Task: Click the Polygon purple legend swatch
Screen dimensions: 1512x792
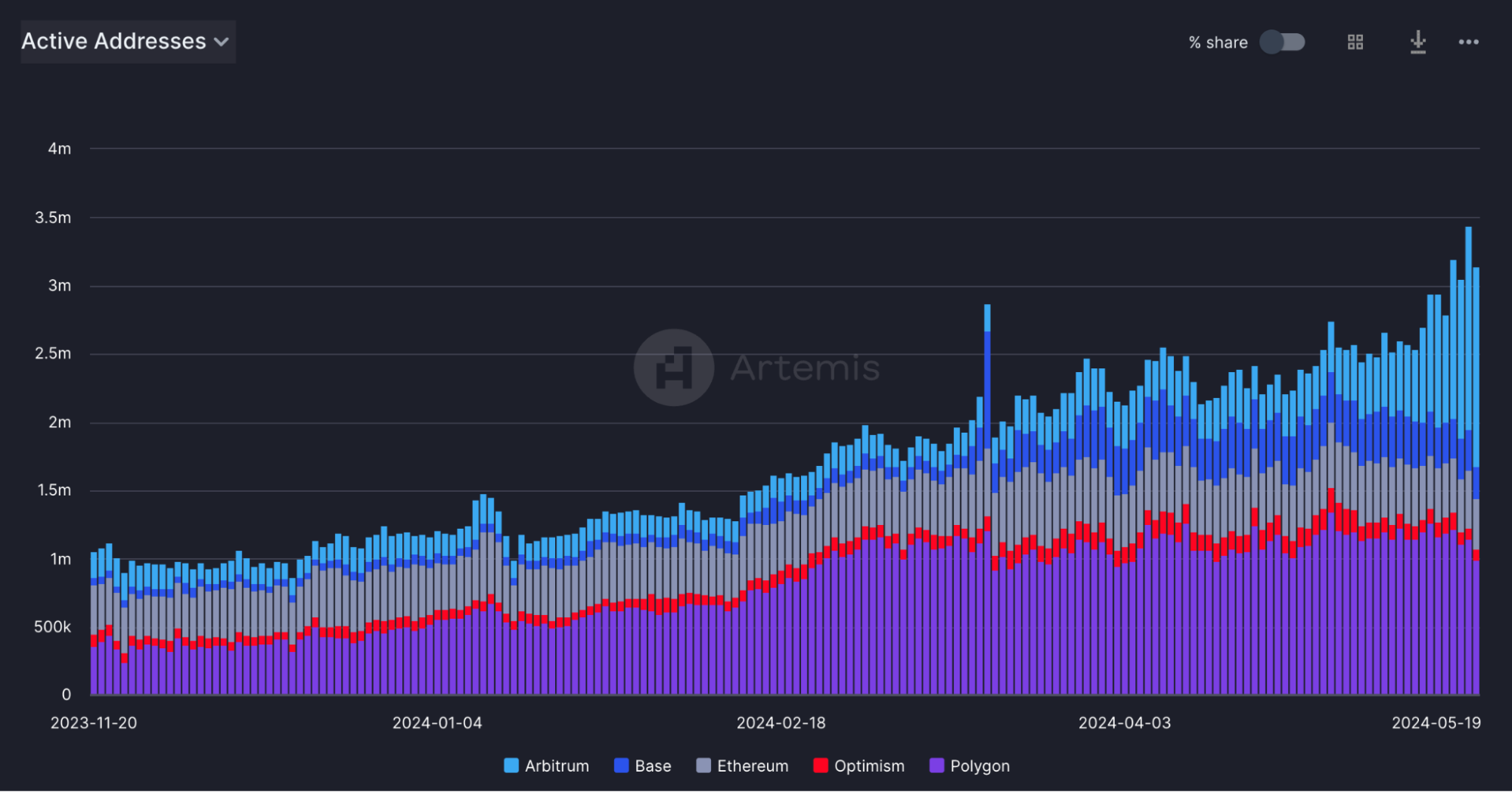Action: pyautogui.click(x=936, y=766)
